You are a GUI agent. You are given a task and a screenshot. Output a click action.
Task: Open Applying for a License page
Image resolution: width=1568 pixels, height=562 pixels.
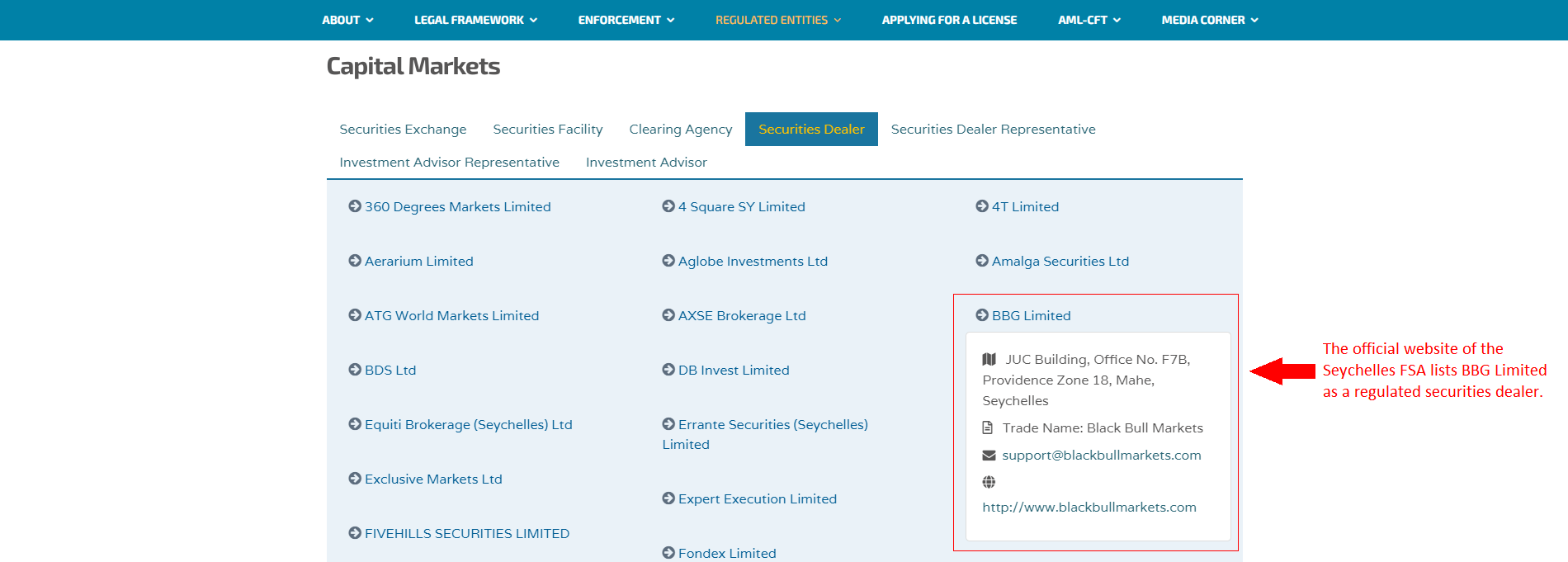[x=949, y=20]
